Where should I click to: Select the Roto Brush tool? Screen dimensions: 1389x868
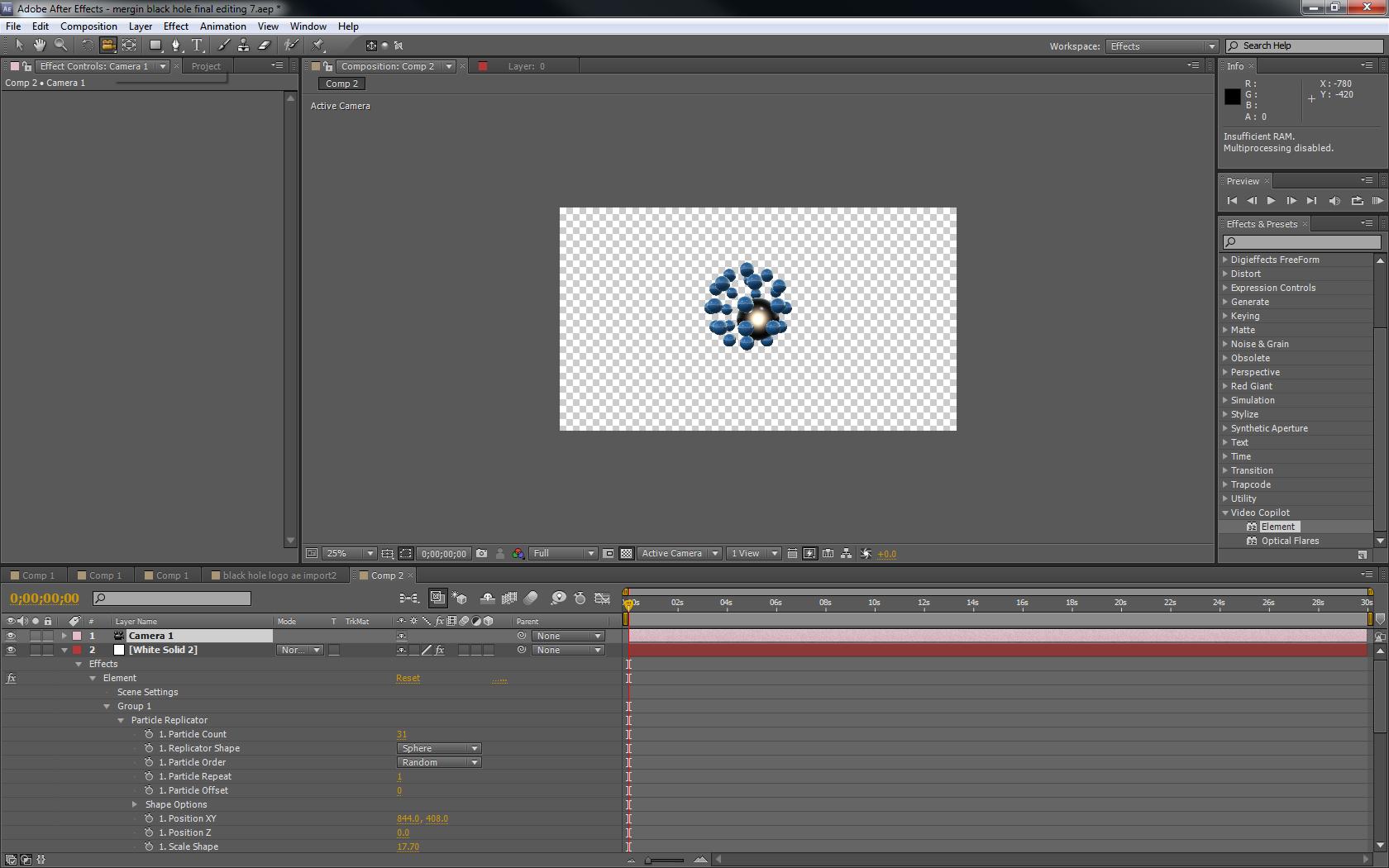click(x=291, y=45)
